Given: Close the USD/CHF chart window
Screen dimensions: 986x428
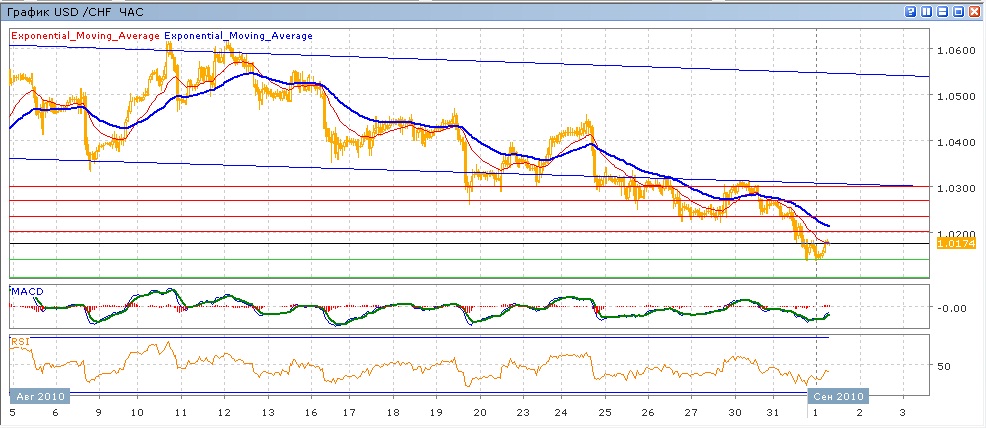Looking at the screenshot, I should (973, 11).
